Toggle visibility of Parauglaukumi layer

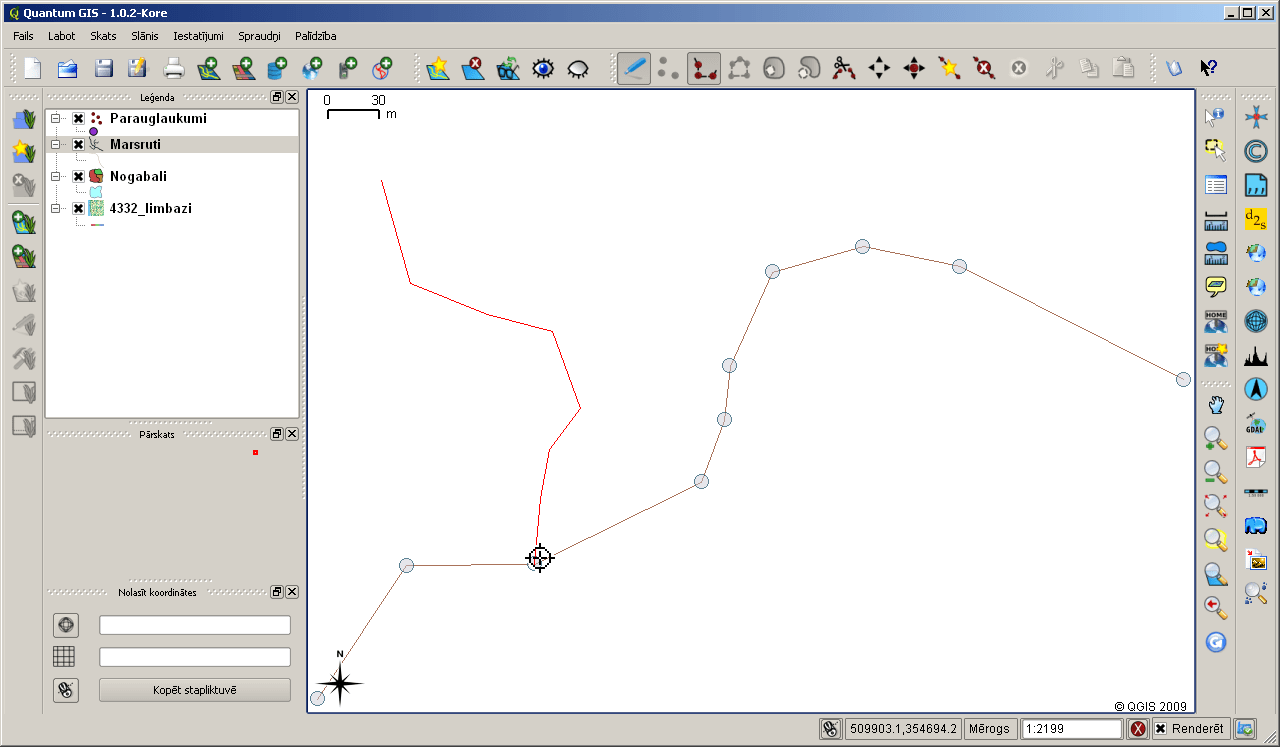pos(78,118)
